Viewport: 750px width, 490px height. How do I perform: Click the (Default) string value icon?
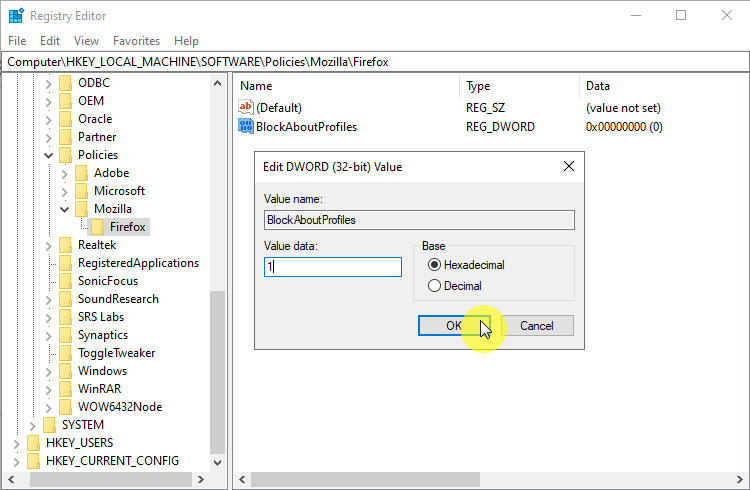click(x=246, y=107)
